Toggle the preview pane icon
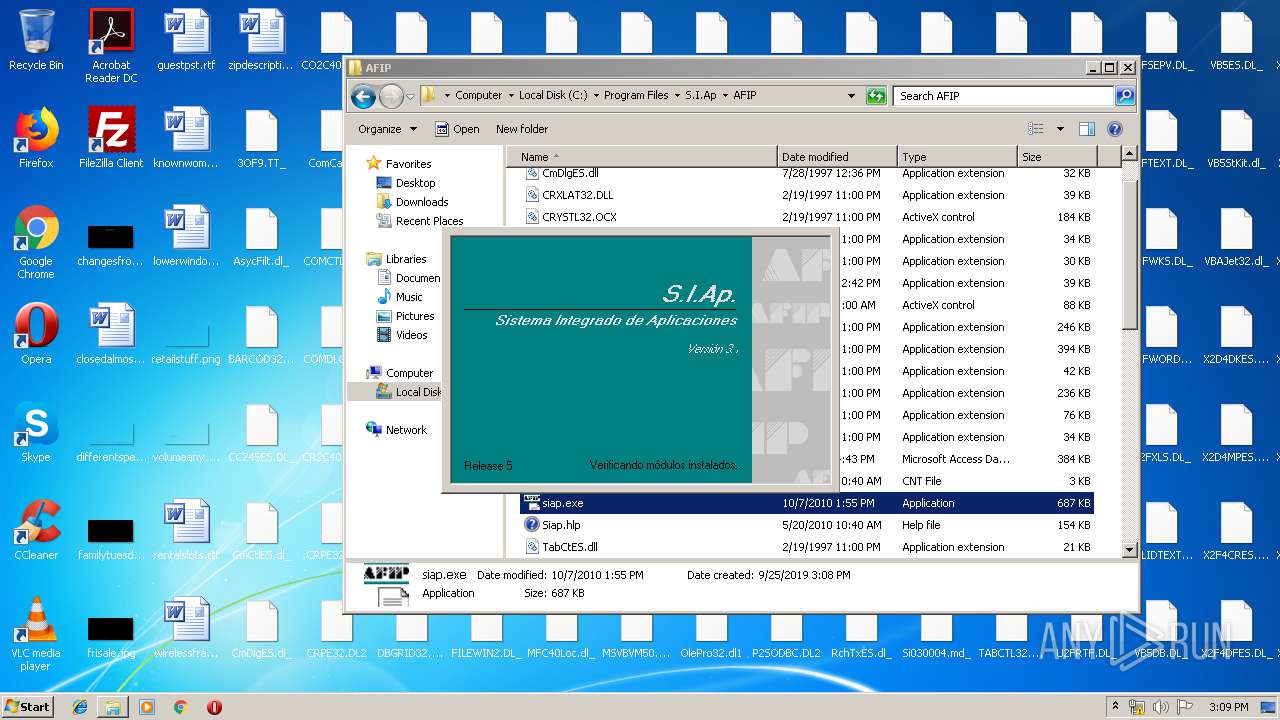Screen dimensions: 1280x720 pos(1087,129)
